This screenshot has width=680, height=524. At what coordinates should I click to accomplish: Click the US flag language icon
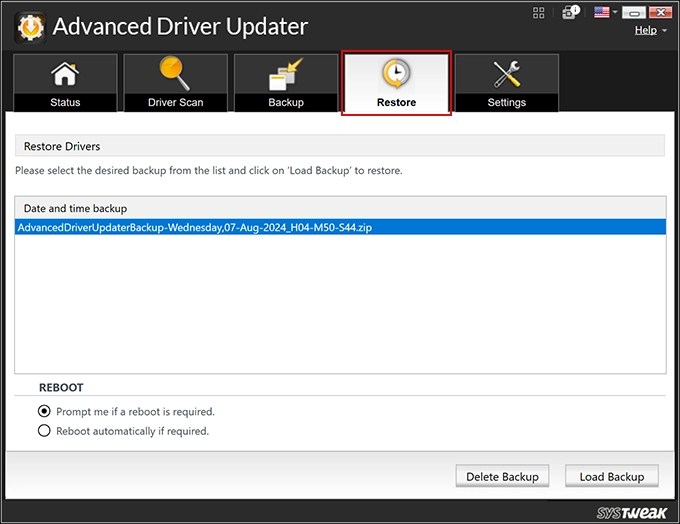pyautogui.click(x=602, y=12)
